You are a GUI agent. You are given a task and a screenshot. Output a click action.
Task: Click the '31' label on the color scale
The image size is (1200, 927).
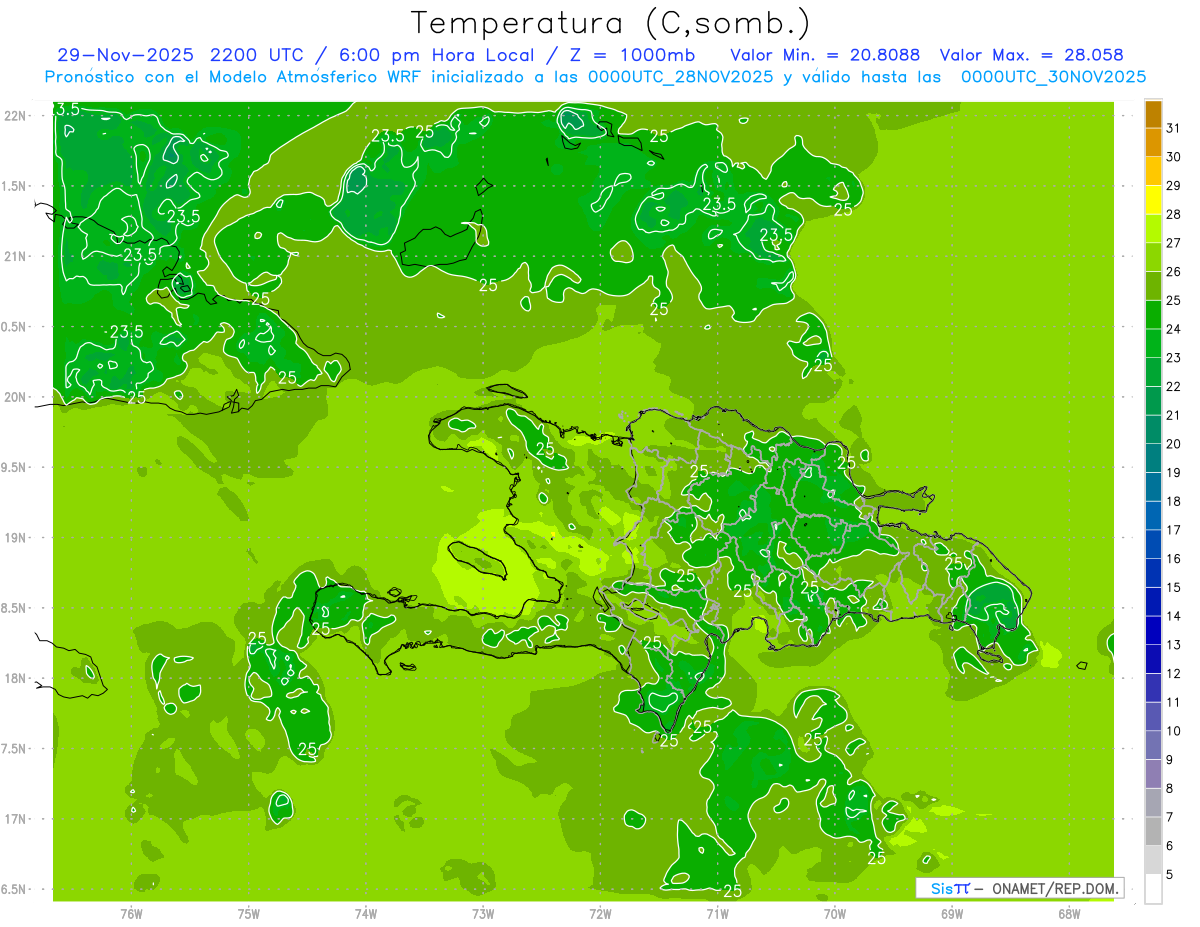click(1174, 128)
